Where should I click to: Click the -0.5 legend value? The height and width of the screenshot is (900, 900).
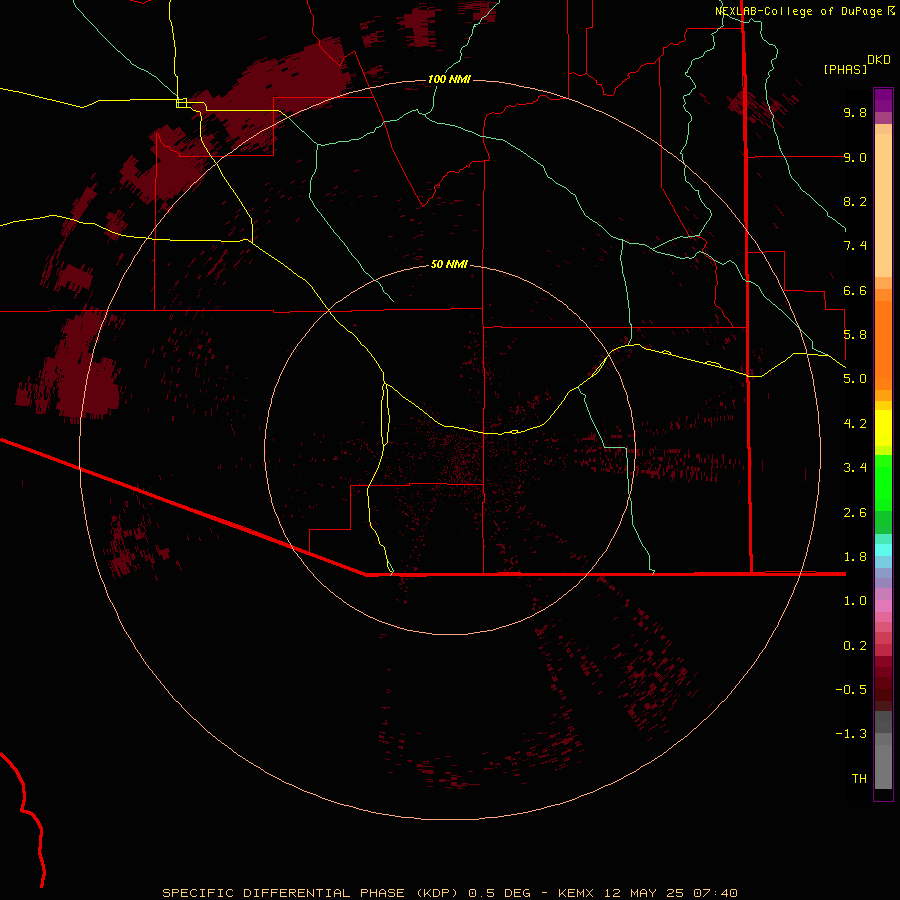(x=851, y=690)
